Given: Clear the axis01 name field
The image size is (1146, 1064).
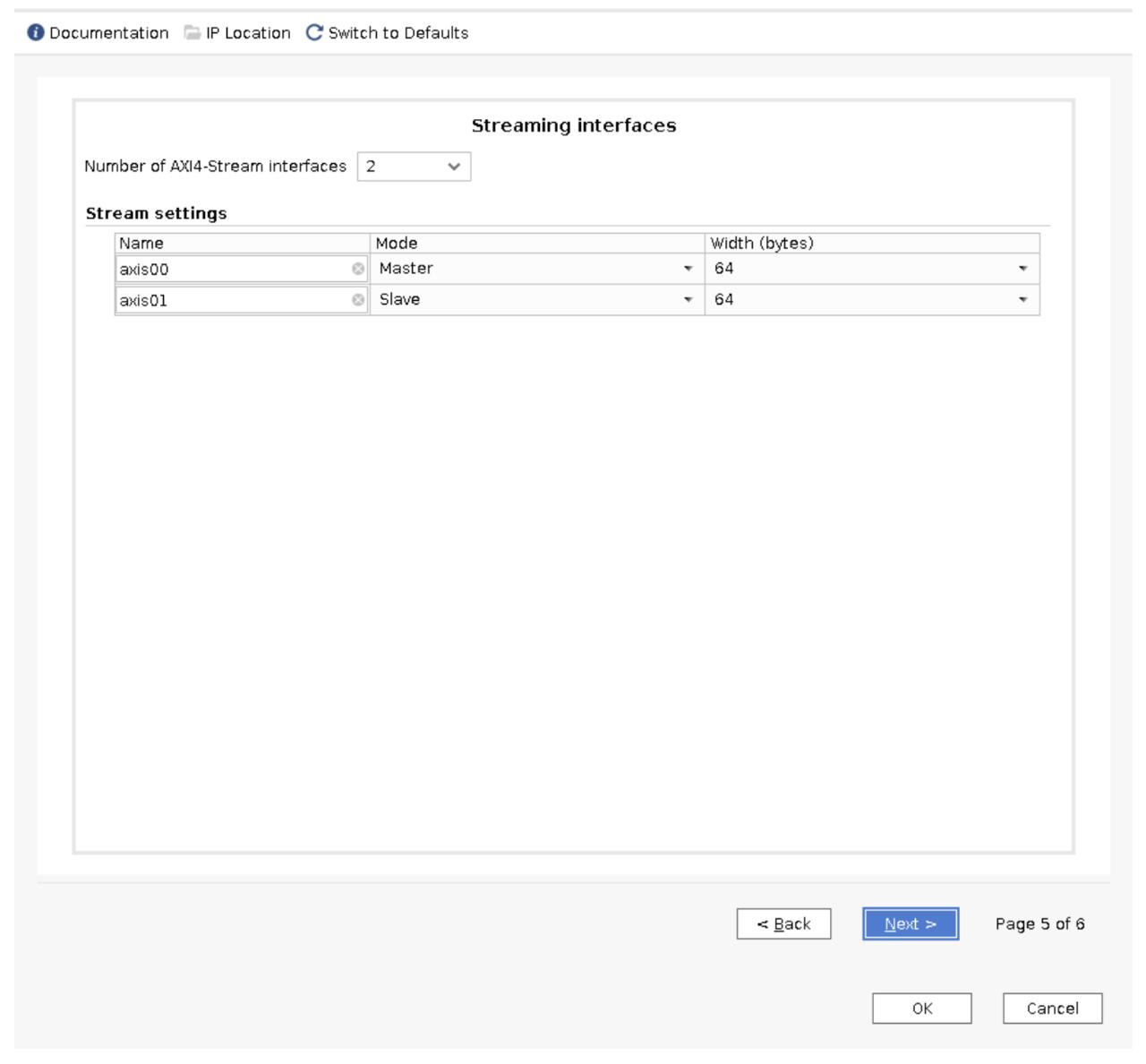Looking at the screenshot, I should [358, 300].
